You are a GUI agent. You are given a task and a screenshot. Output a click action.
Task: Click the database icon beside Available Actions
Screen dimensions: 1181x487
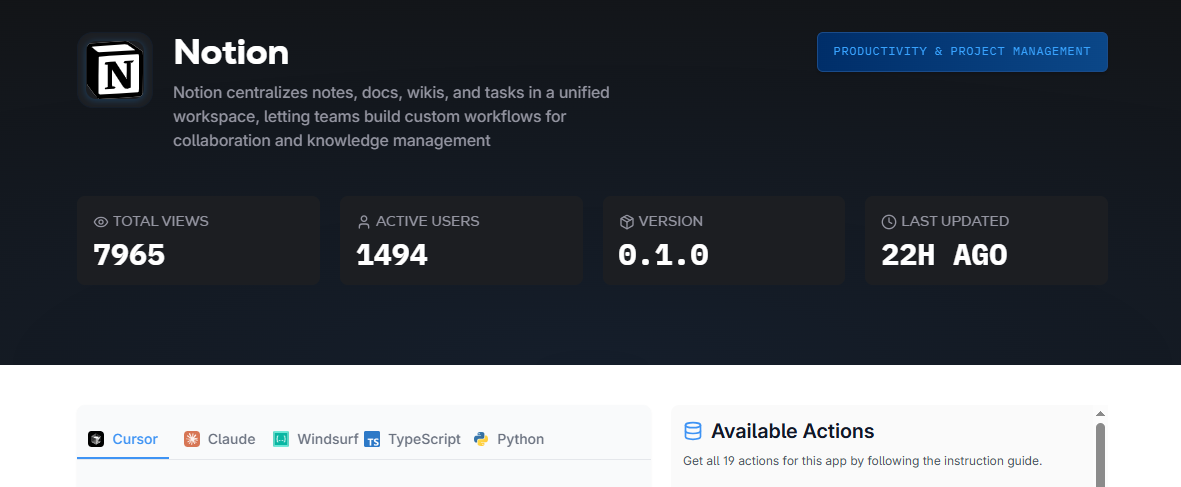tap(693, 431)
